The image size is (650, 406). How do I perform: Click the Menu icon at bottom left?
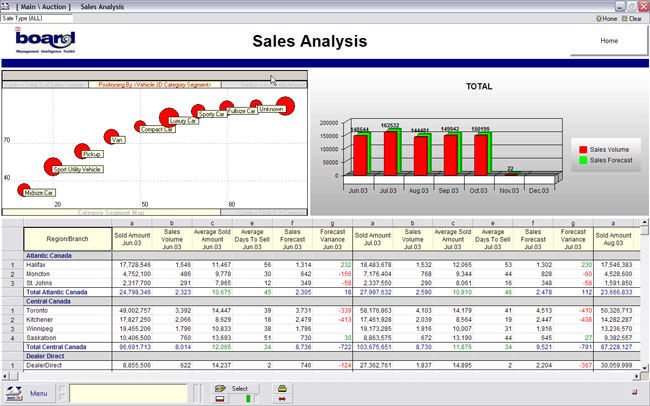(x=15, y=393)
